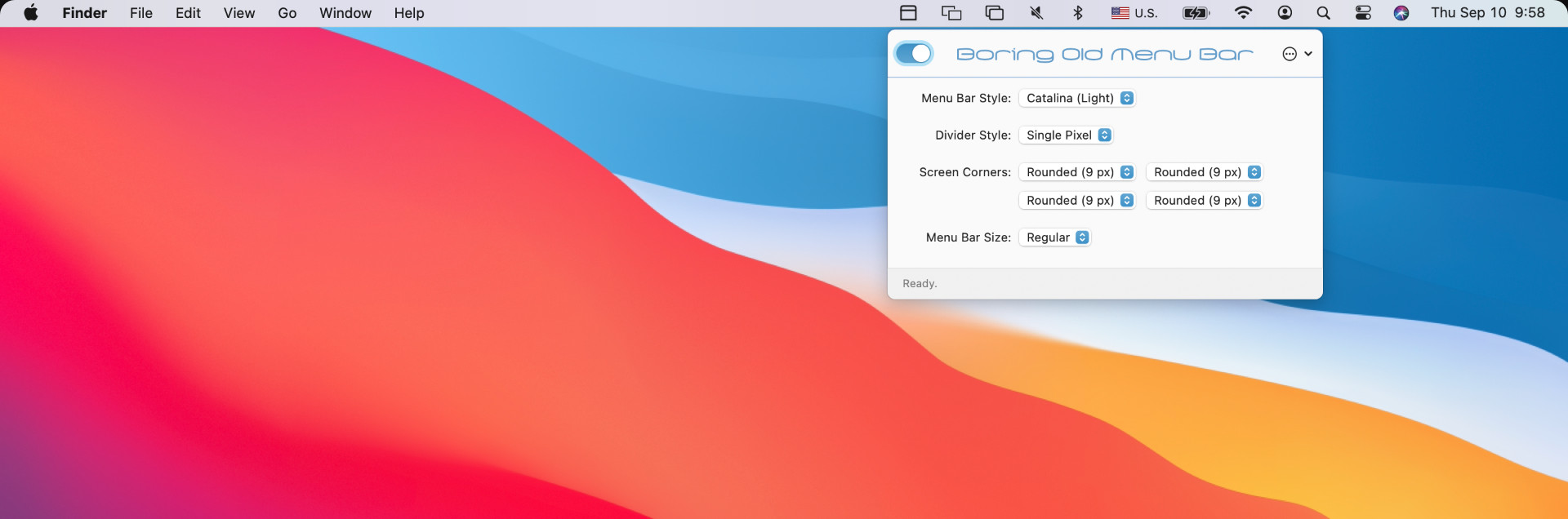Open the more options ellipsis menu
This screenshot has width=1568, height=519.
tap(1297, 54)
